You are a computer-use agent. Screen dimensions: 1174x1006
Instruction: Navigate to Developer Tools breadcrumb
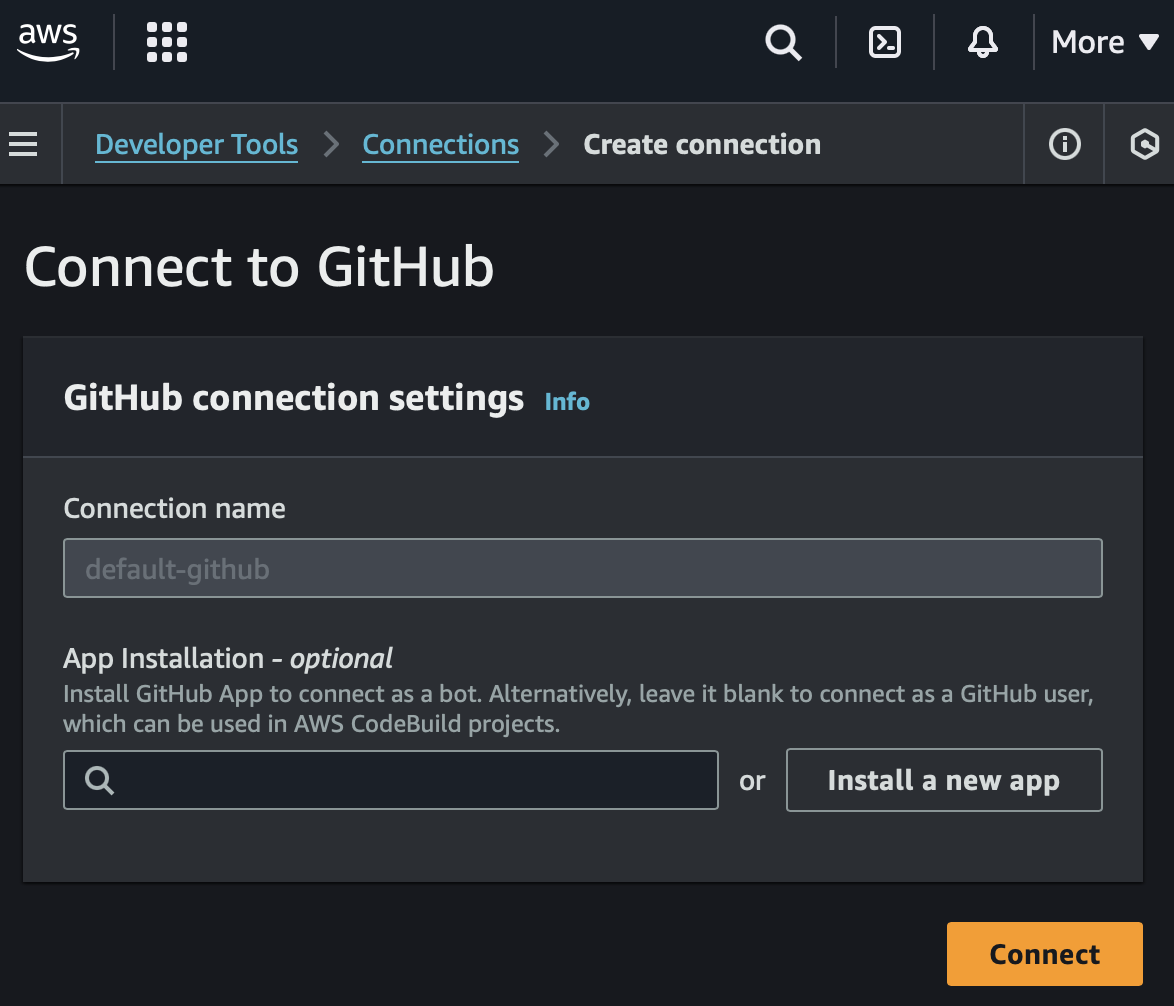click(x=196, y=145)
